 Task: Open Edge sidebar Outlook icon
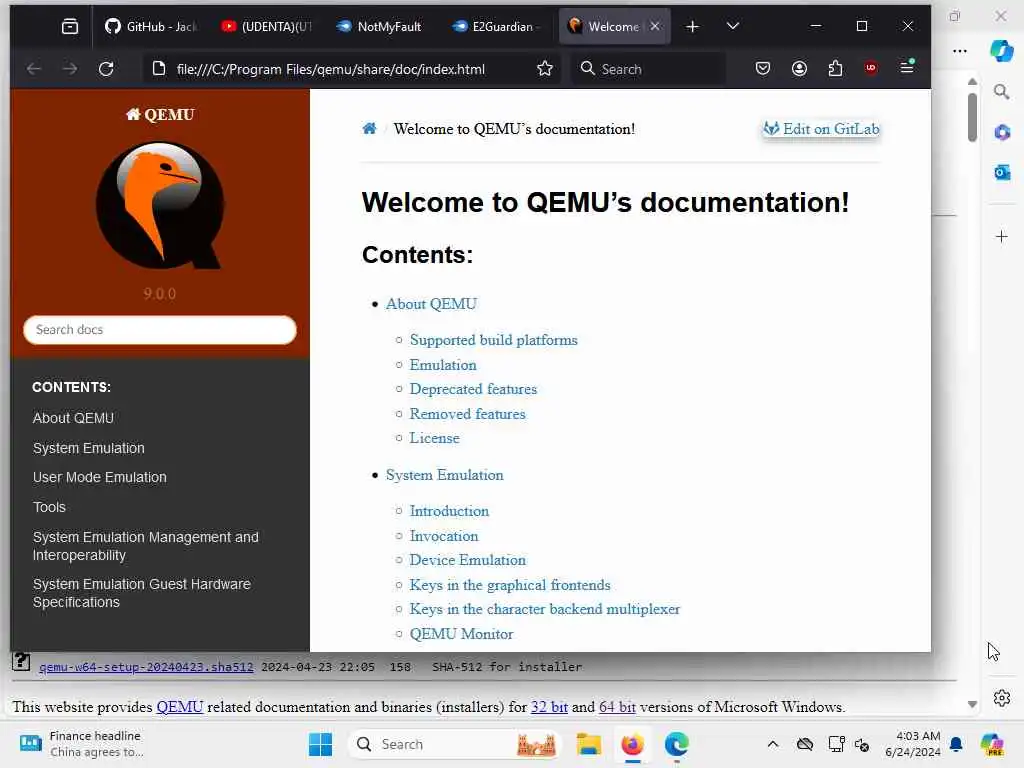[x=1002, y=172]
